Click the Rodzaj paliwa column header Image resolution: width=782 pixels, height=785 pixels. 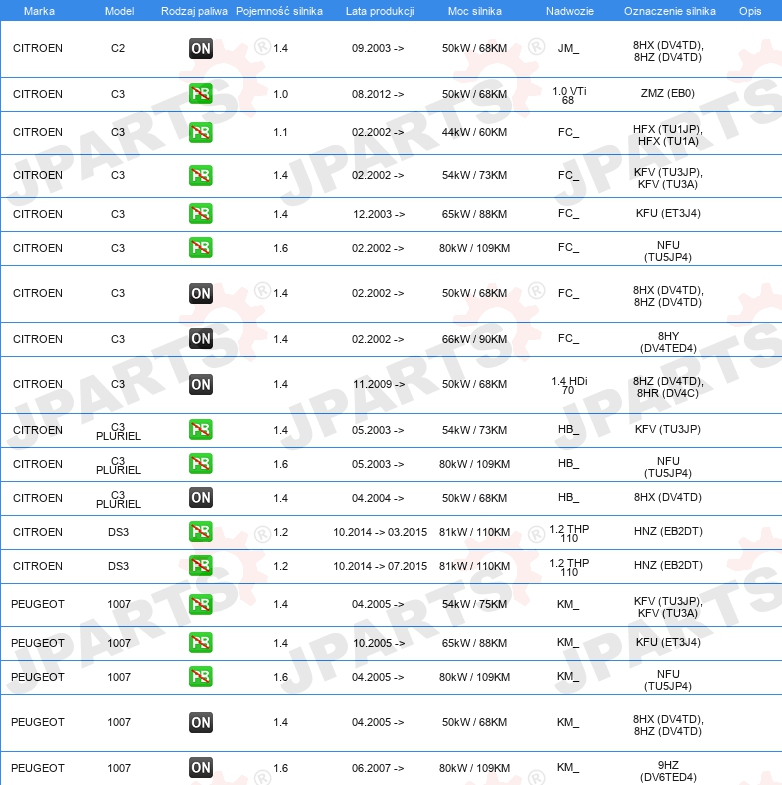click(194, 11)
